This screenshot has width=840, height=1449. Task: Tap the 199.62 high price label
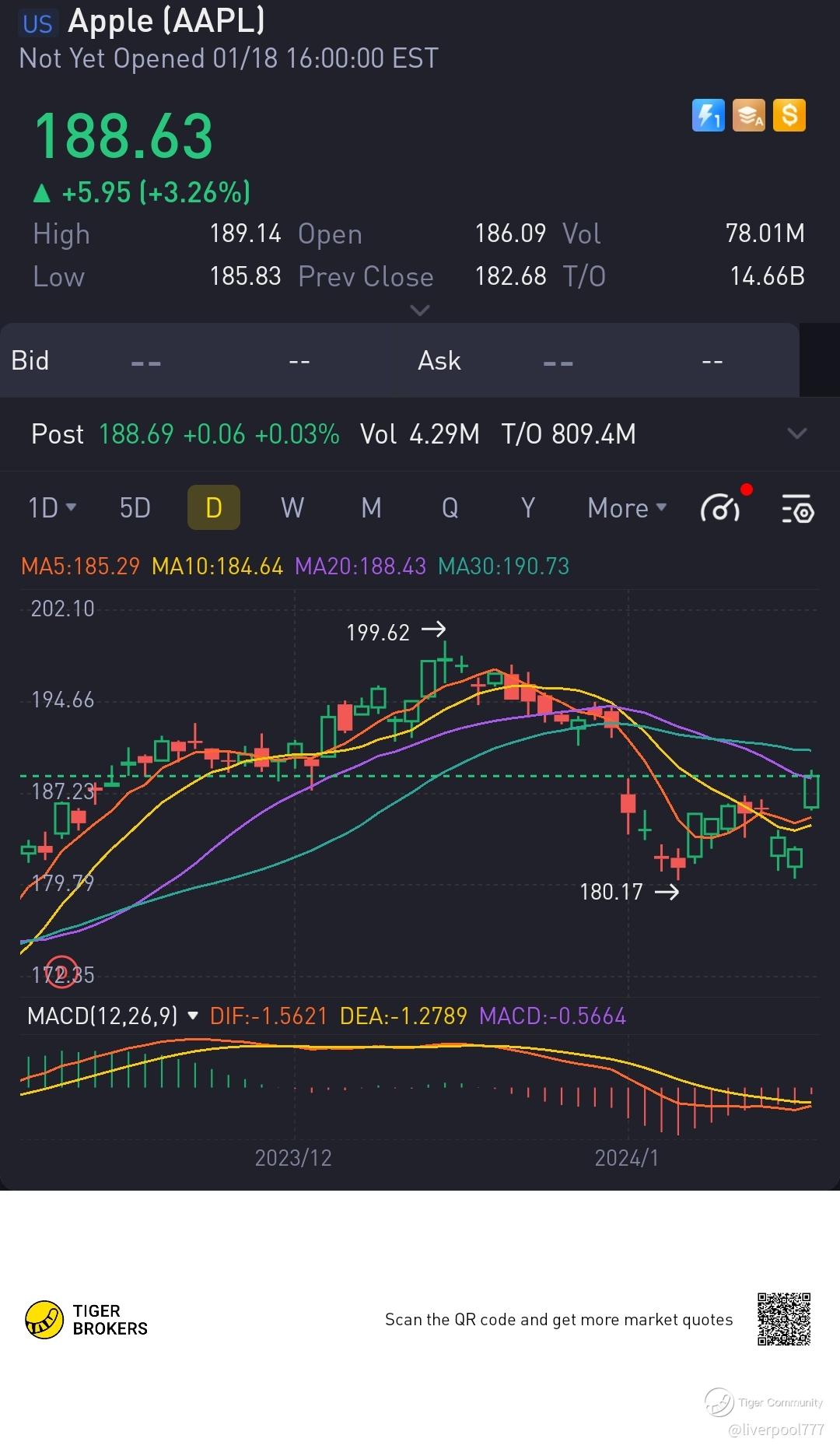click(x=378, y=633)
